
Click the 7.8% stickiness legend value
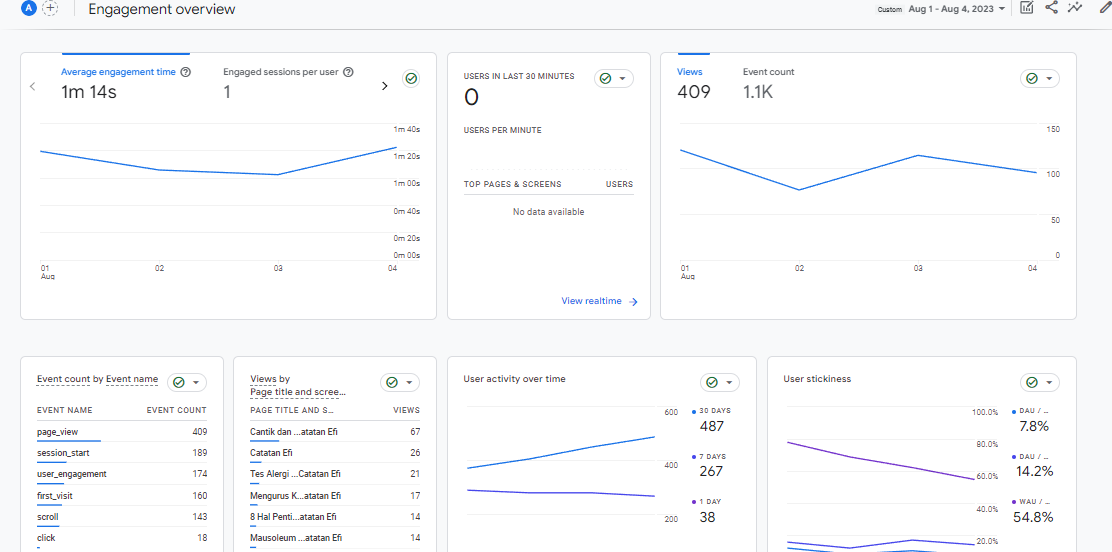(1033, 426)
